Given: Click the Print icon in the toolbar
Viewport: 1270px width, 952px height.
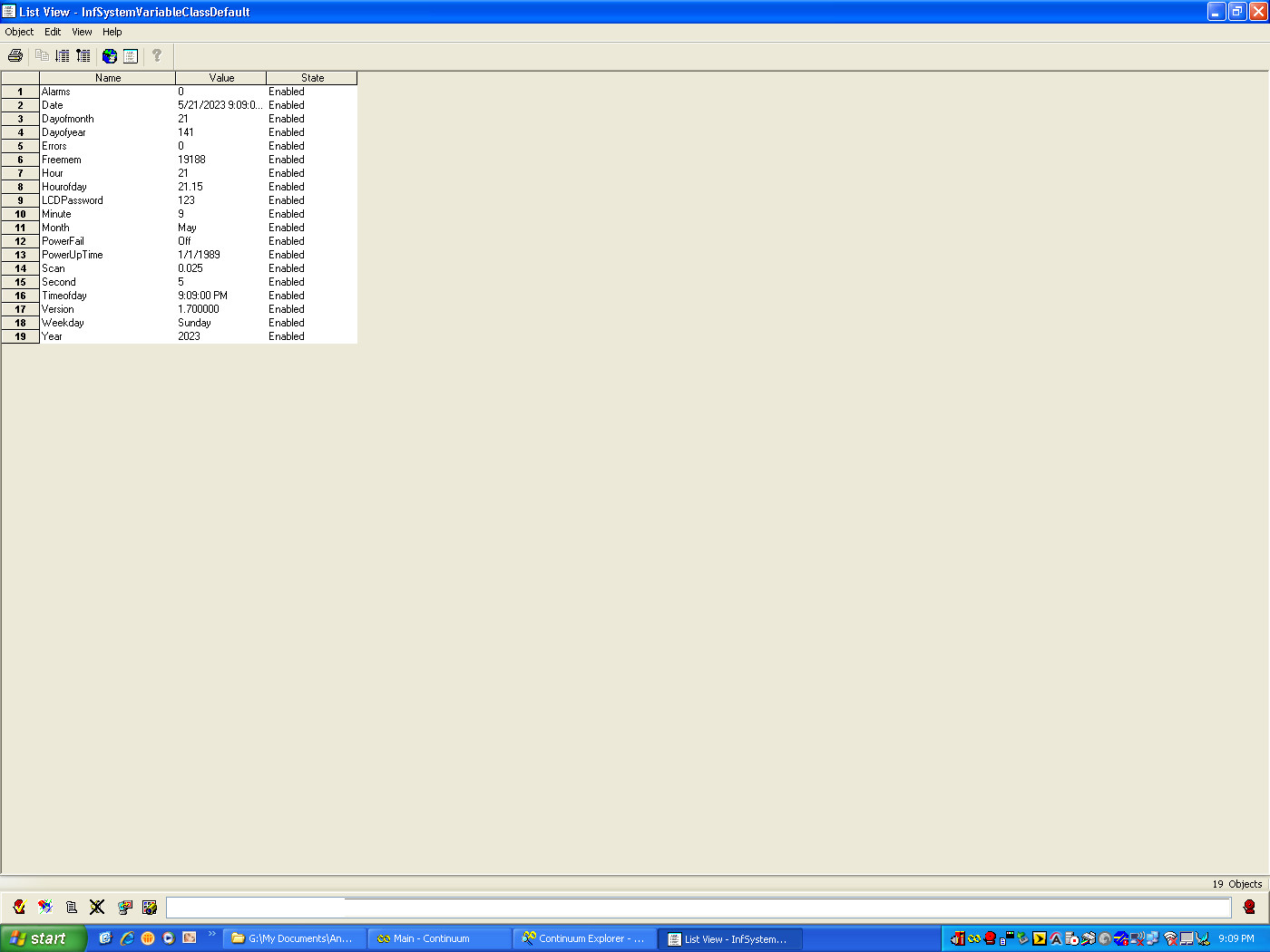Looking at the screenshot, I should (x=15, y=56).
